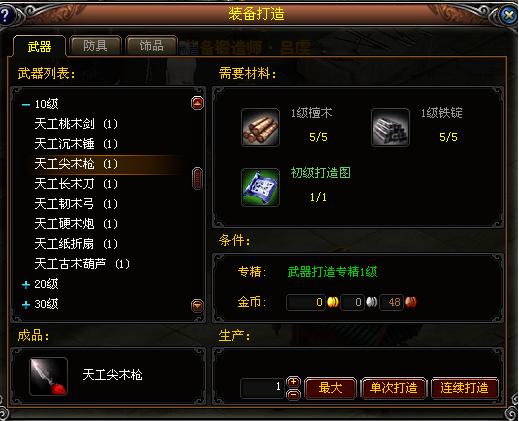The width and height of the screenshot is (519, 421).
Task: Decrease quantity with the minus stepper
Action: click(x=293, y=394)
